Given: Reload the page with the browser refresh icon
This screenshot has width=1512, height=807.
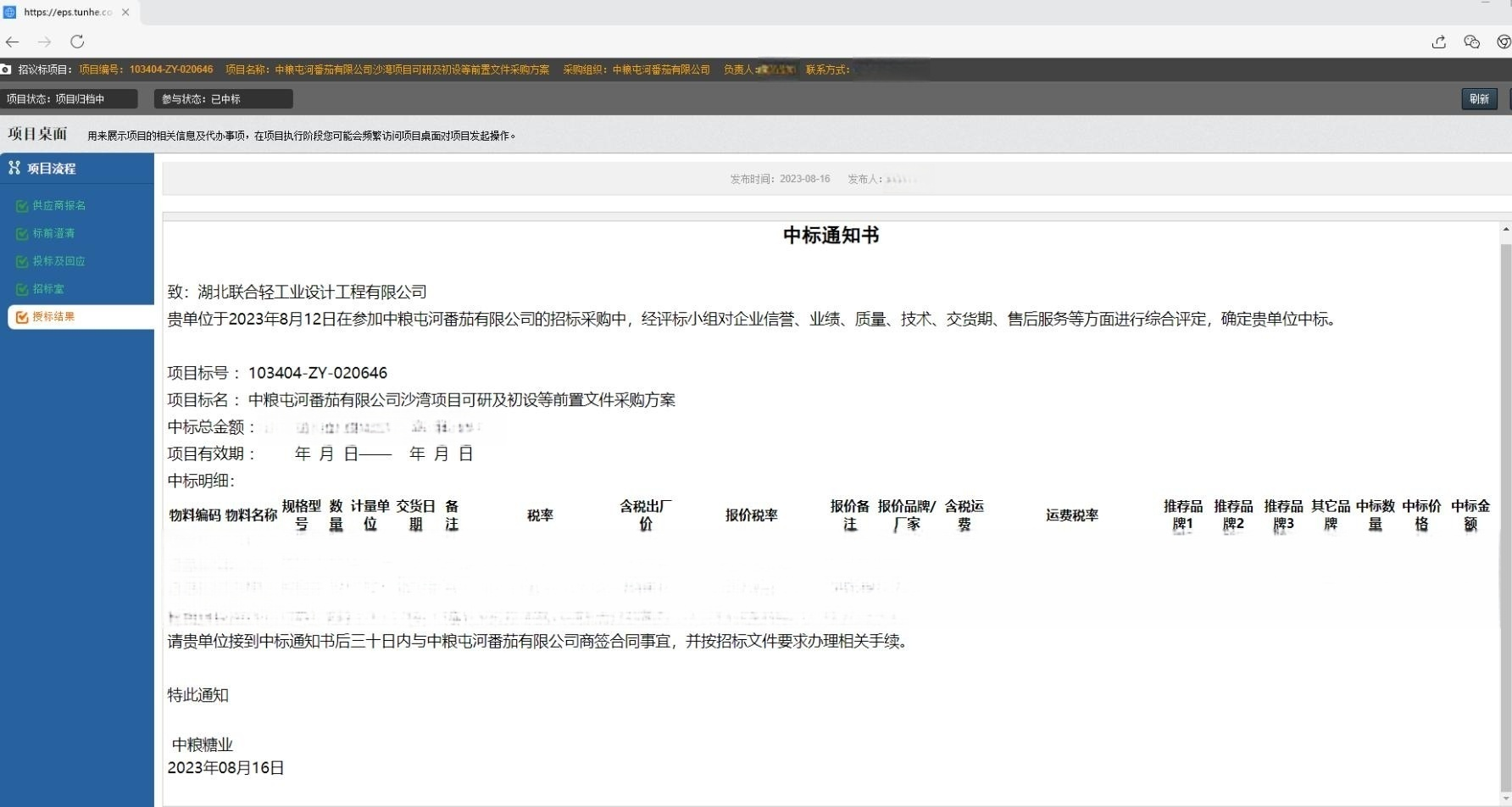Looking at the screenshot, I should [x=77, y=42].
